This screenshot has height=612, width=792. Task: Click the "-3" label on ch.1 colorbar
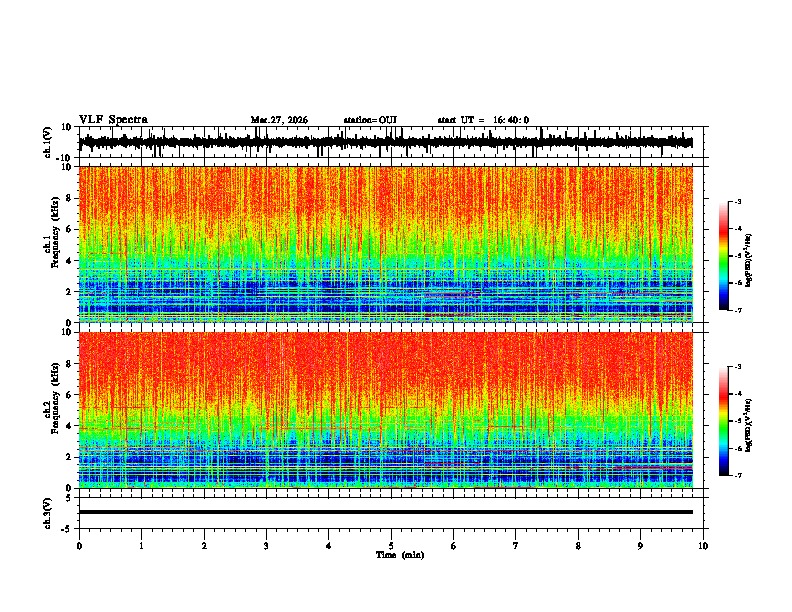pos(737,201)
